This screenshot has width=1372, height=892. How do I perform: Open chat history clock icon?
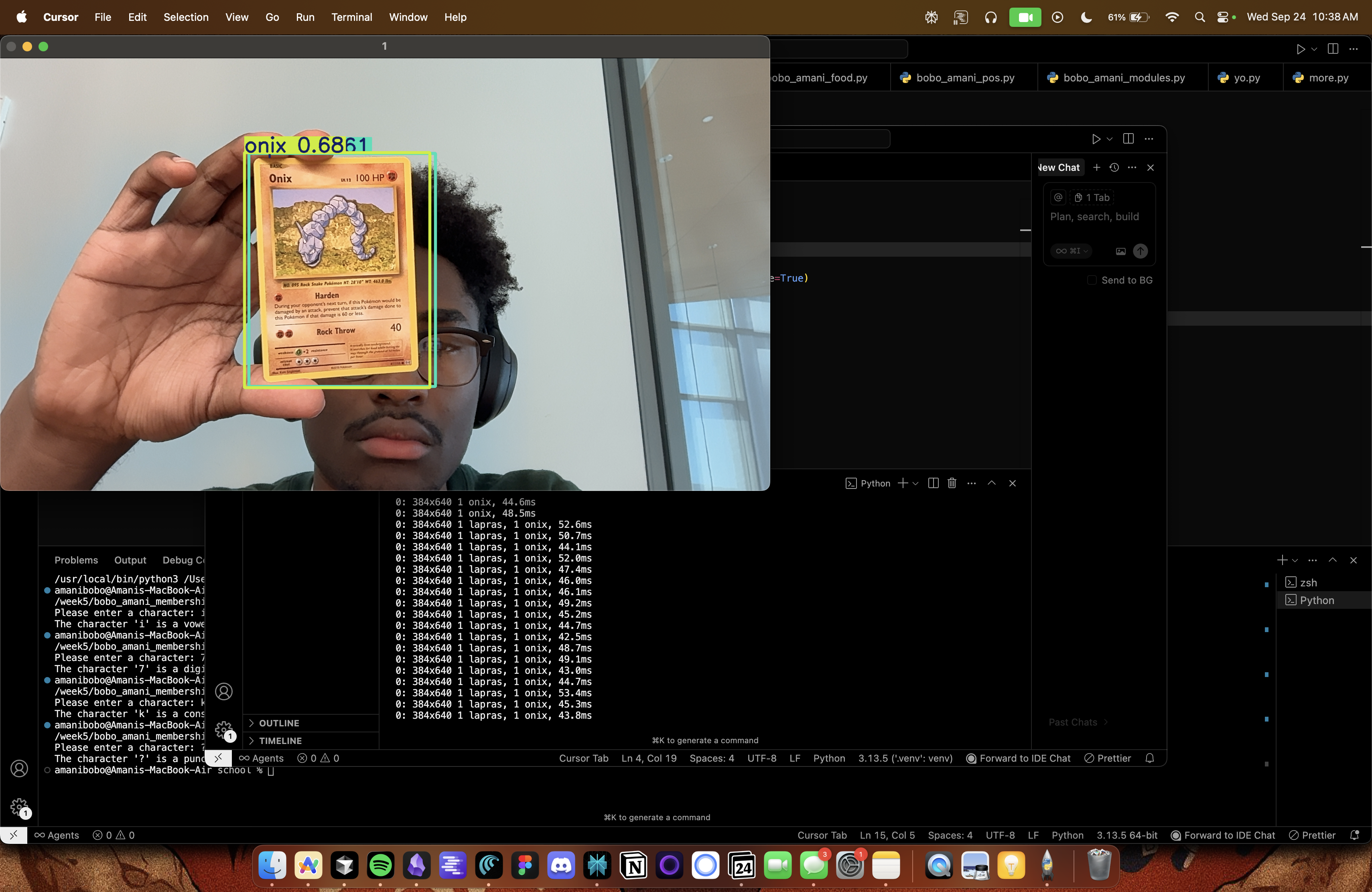point(1114,168)
